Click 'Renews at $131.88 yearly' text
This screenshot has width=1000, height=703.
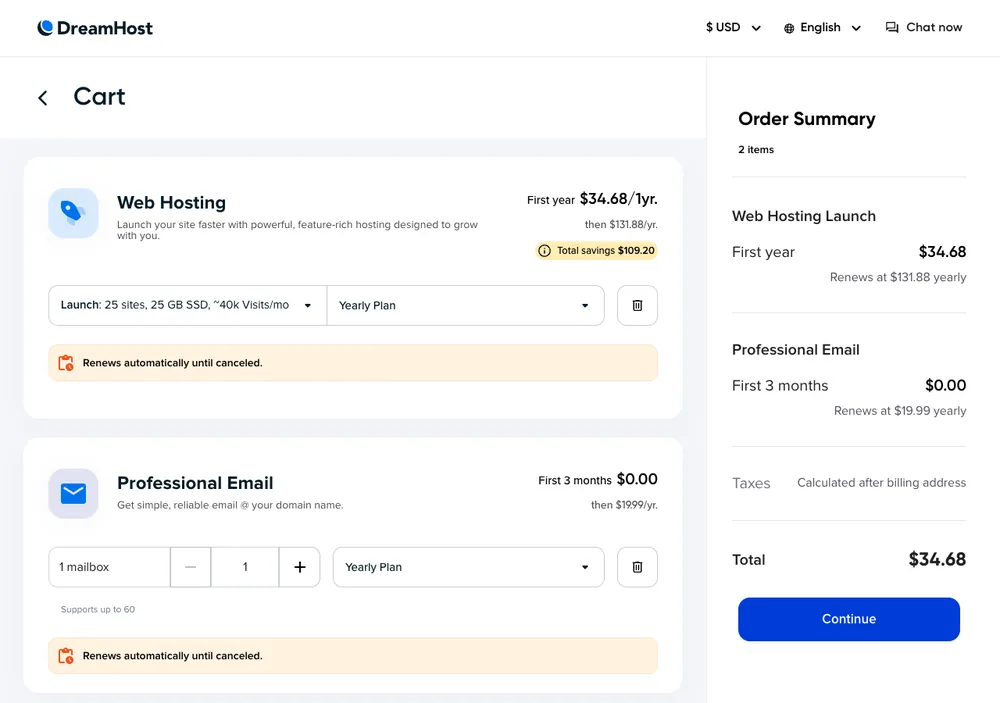[x=898, y=278]
